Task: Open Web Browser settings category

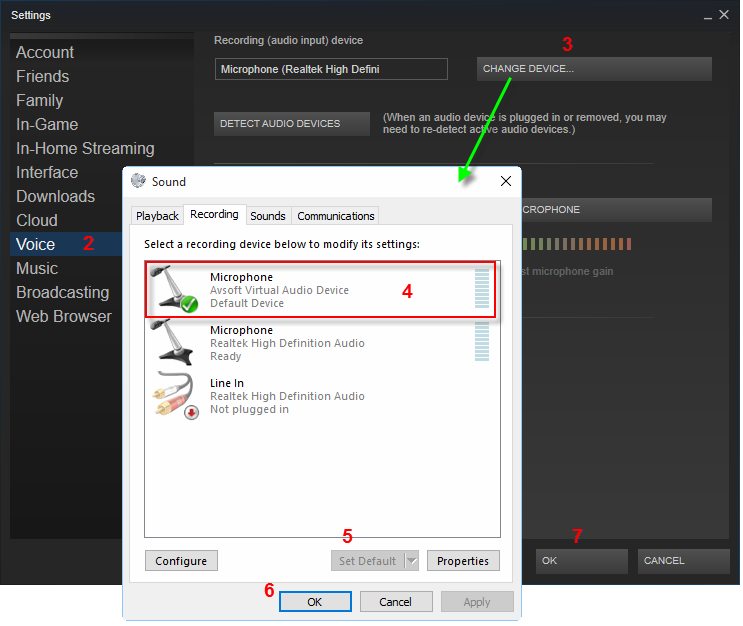Action: (64, 317)
